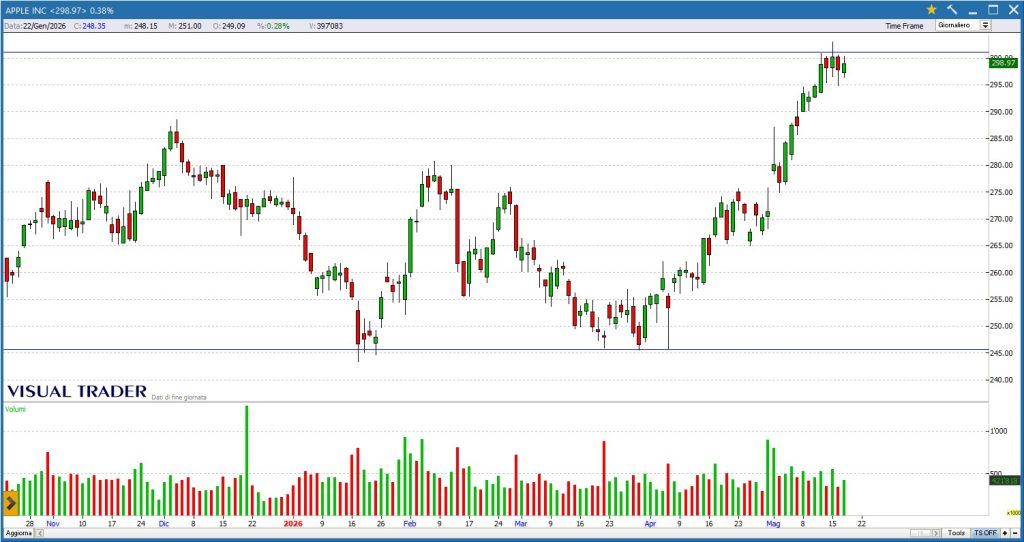Viewport: 1024px width, 542px height.
Task: Click the maximum value 251.00
Action: [190, 26]
